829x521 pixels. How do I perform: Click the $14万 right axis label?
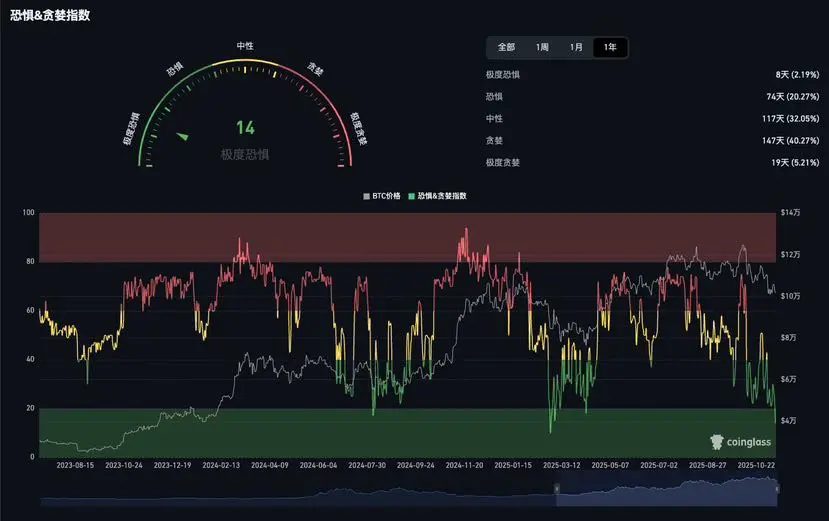pos(790,213)
